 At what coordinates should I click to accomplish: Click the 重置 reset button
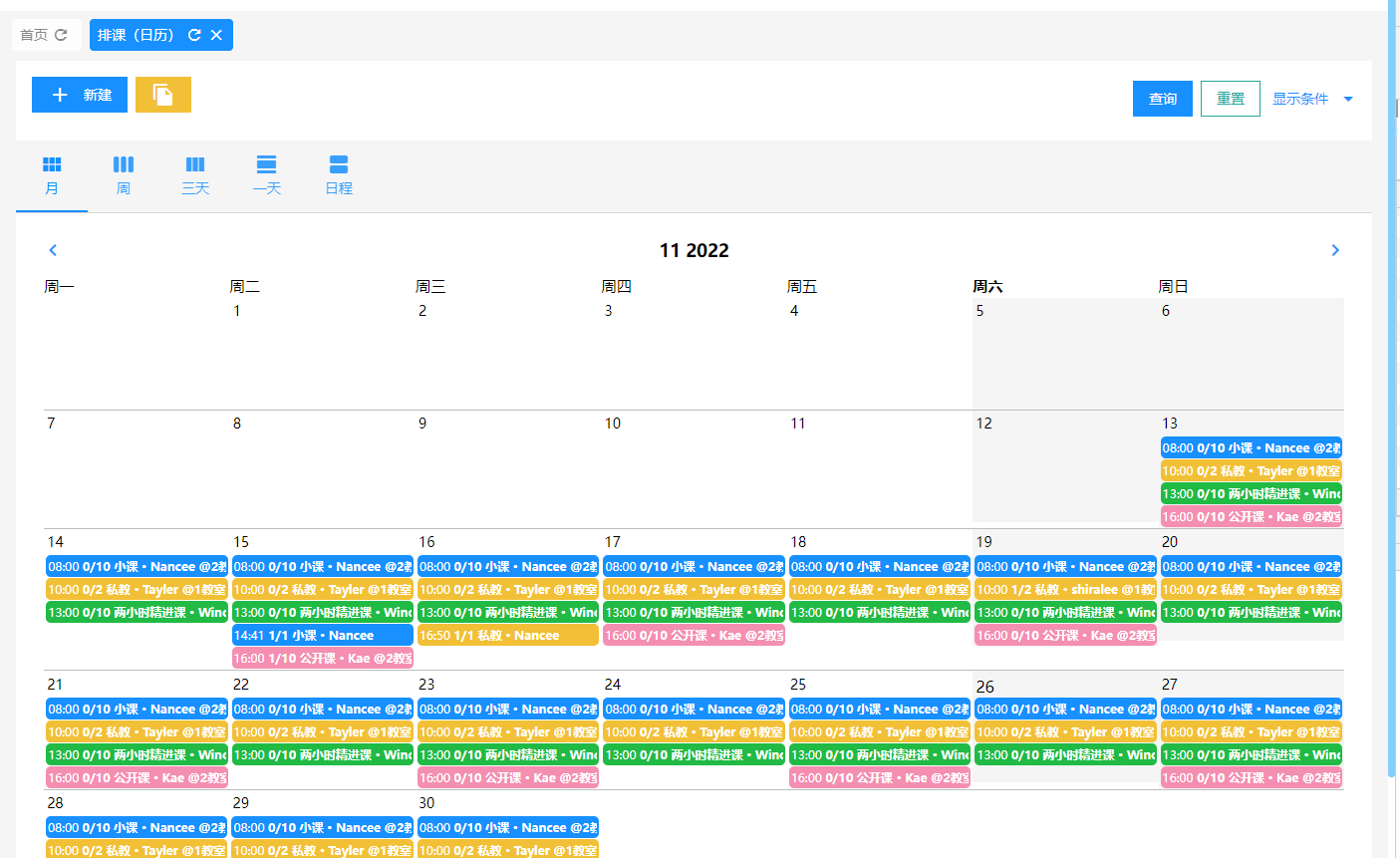click(1230, 99)
